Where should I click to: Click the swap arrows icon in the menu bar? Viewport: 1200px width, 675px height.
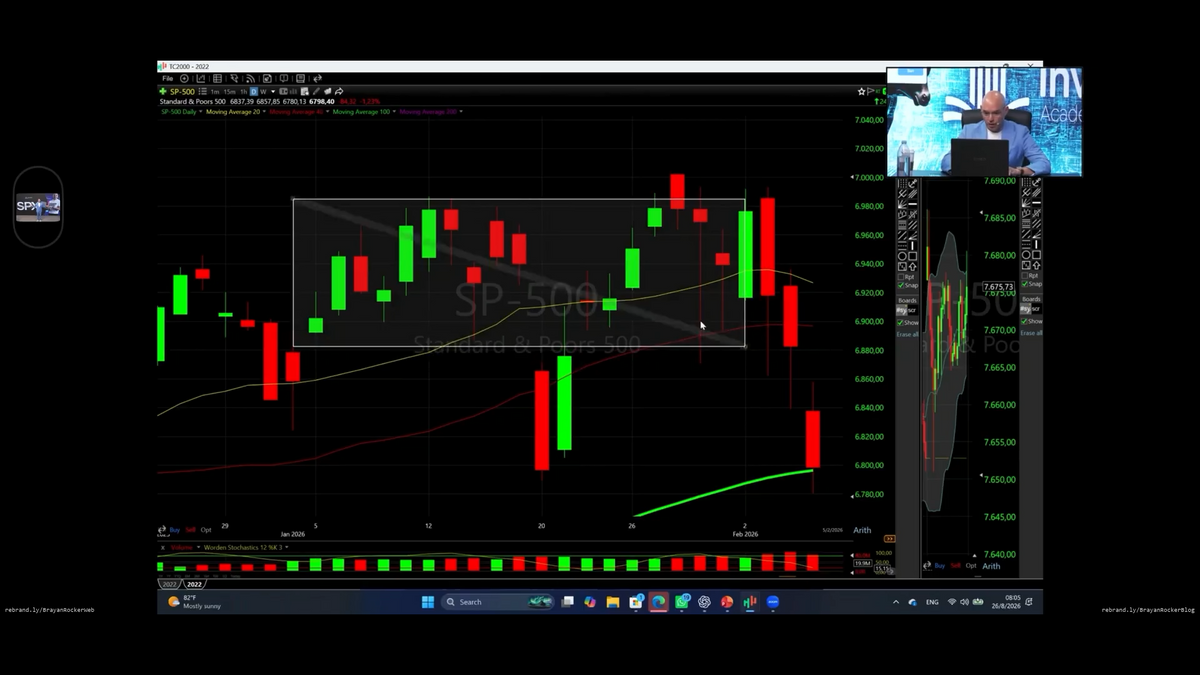317,78
